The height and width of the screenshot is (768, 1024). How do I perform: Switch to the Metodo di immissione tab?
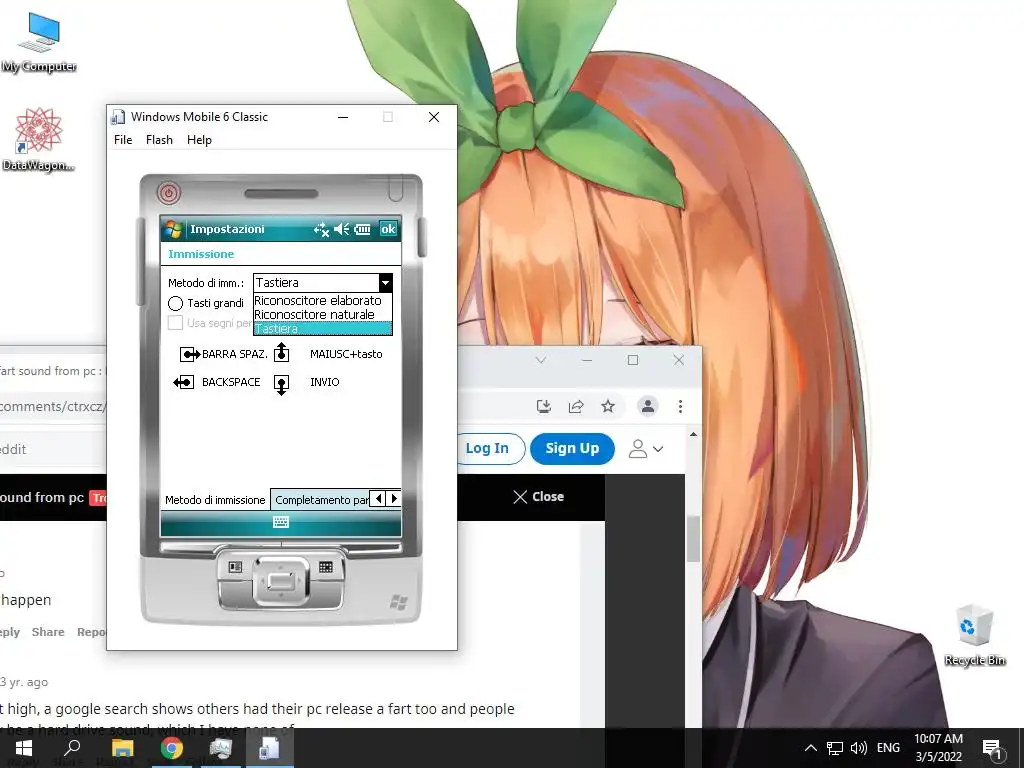click(x=215, y=500)
